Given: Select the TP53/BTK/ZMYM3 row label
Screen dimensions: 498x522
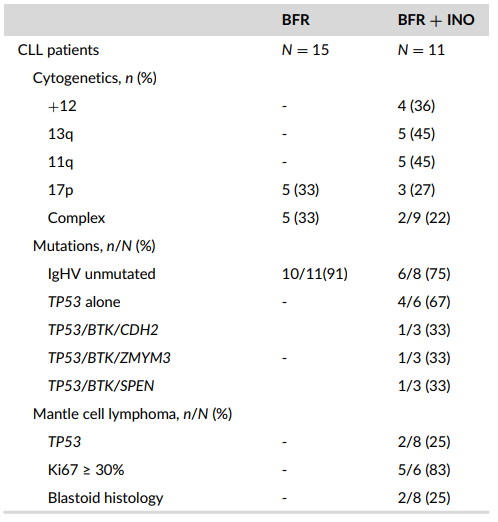Looking at the screenshot, I should click(x=109, y=358).
